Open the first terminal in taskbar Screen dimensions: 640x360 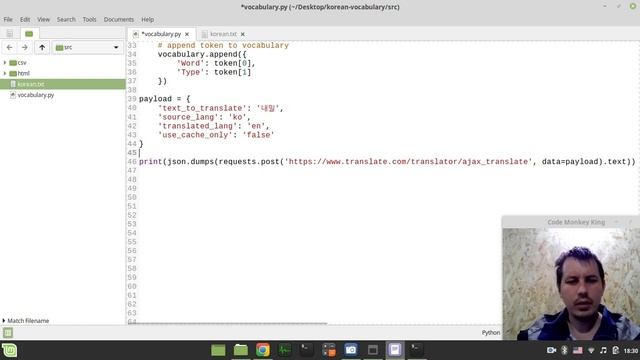[x=307, y=350]
